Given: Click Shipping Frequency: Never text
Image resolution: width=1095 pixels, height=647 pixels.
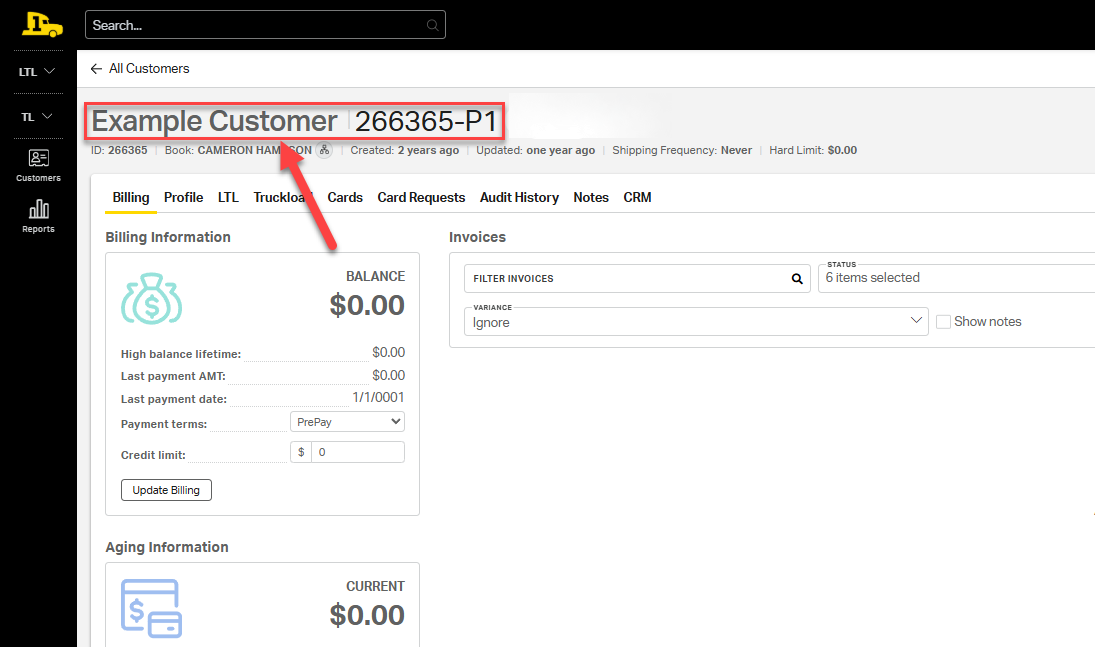Looking at the screenshot, I should pyautogui.click(x=682, y=150).
